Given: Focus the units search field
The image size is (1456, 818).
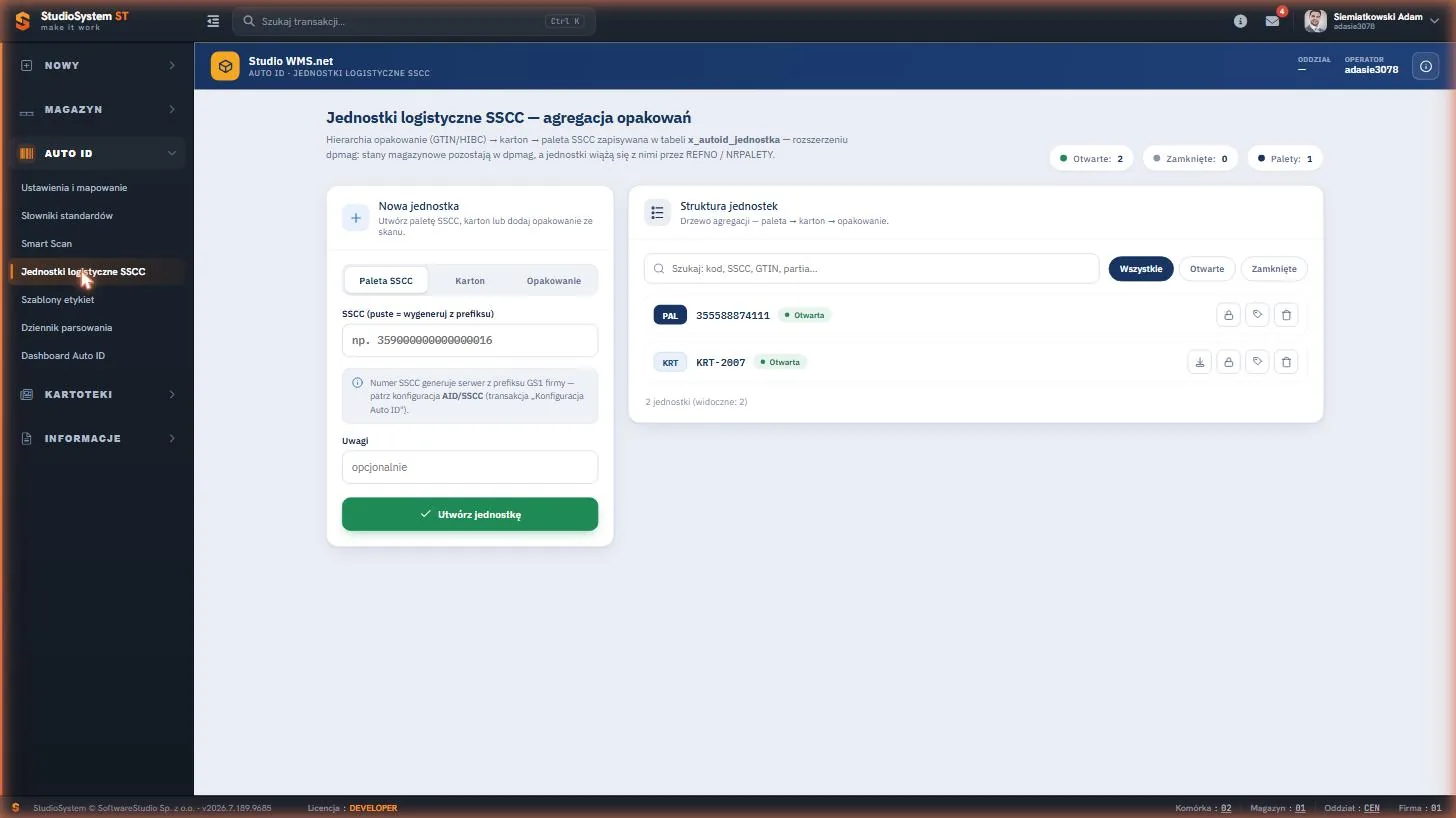Looking at the screenshot, I should [x=871, y=268].
